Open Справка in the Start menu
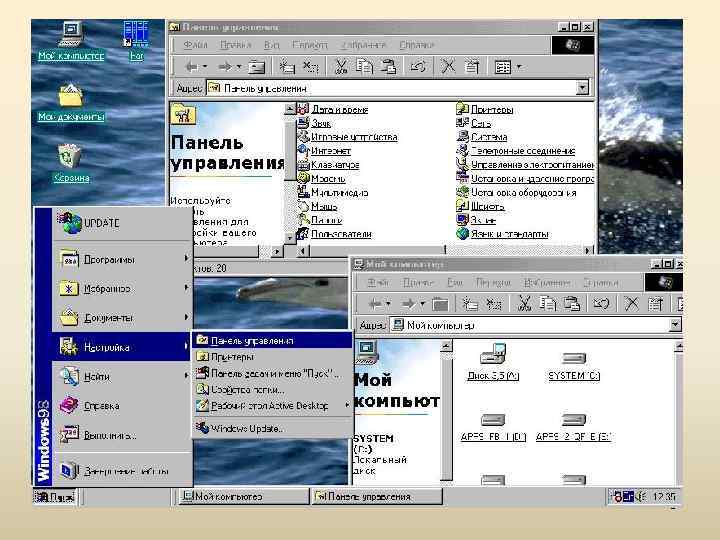 point(122,406)
